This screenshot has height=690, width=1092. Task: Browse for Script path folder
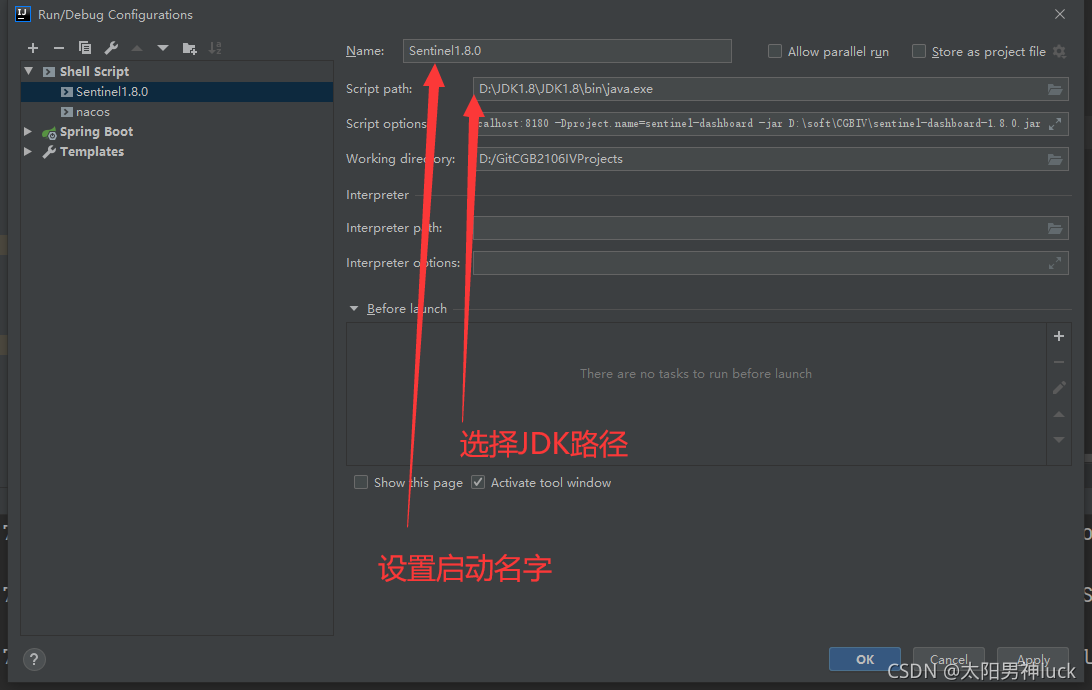click(x=1054, y=89)
